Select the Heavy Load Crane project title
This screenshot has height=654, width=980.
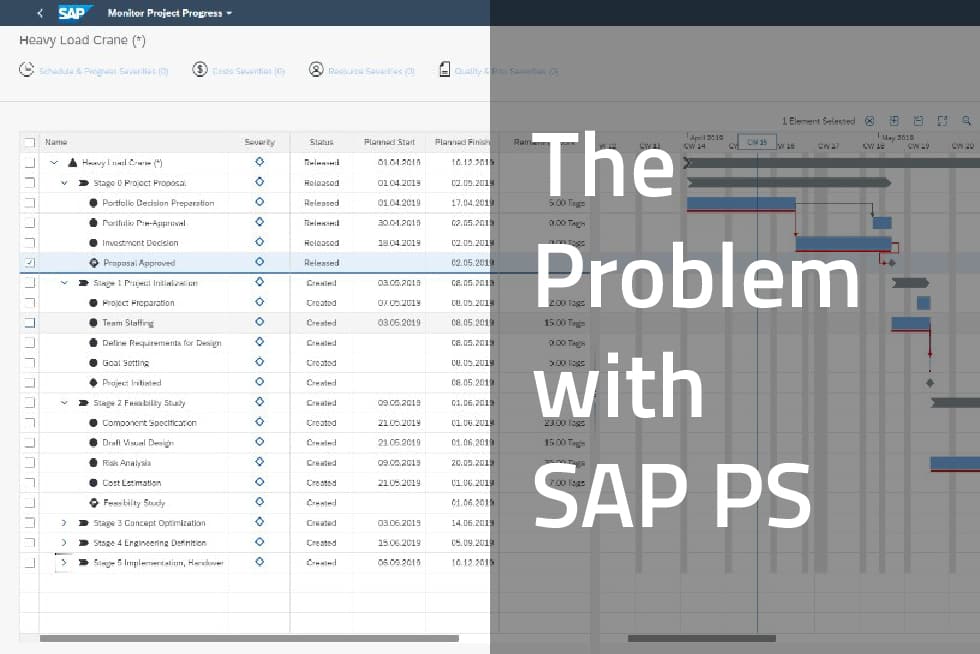(80, 40)
